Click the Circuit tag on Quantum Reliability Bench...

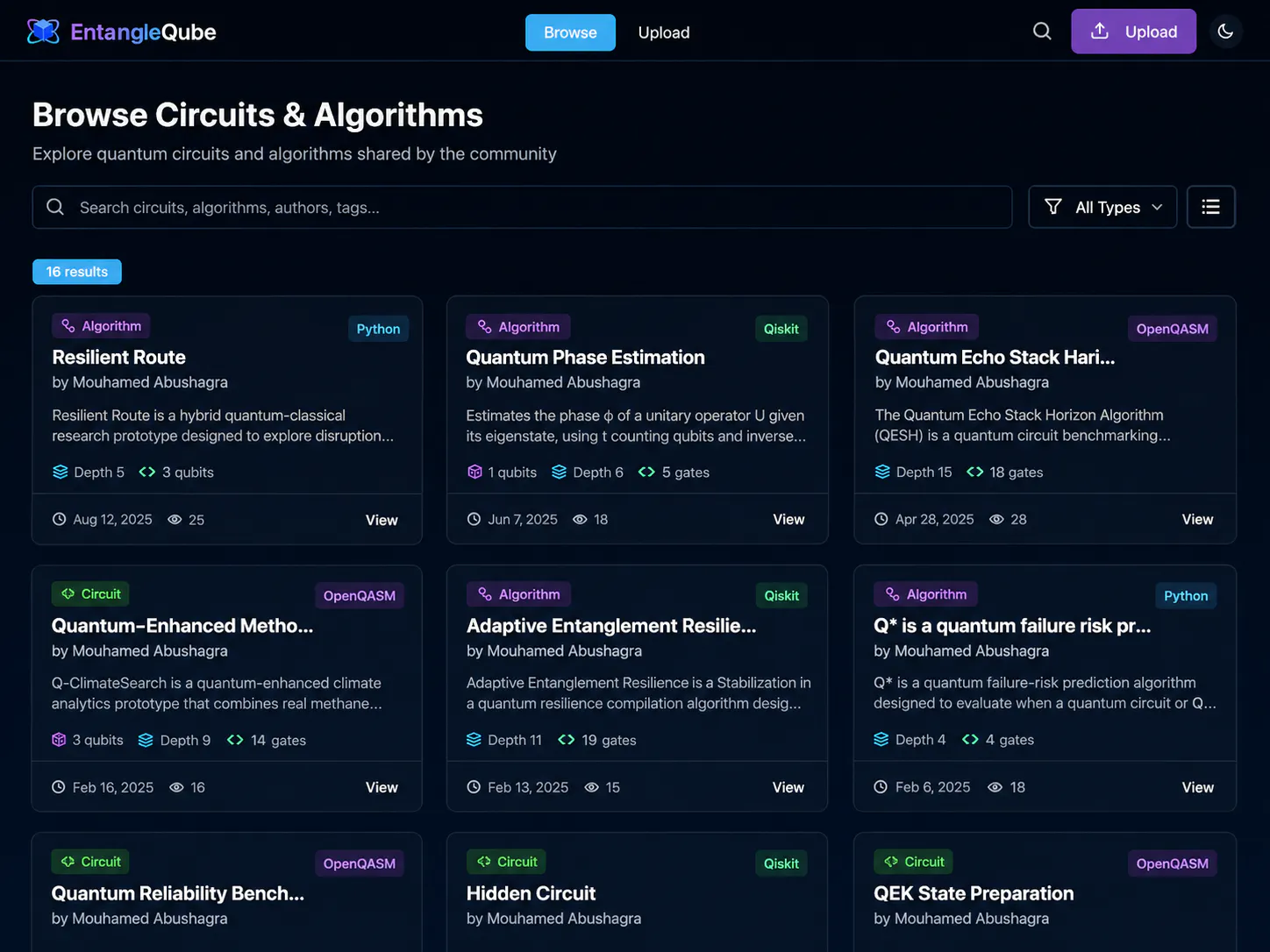[91, 862]
